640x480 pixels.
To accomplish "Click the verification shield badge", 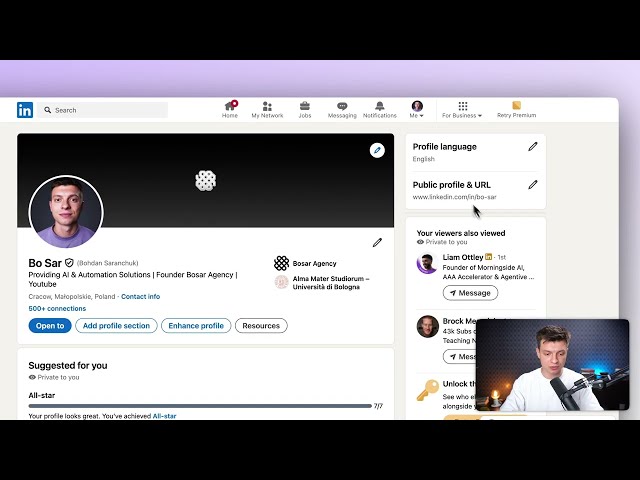I will pyautogui.click(x=69, y=262).
